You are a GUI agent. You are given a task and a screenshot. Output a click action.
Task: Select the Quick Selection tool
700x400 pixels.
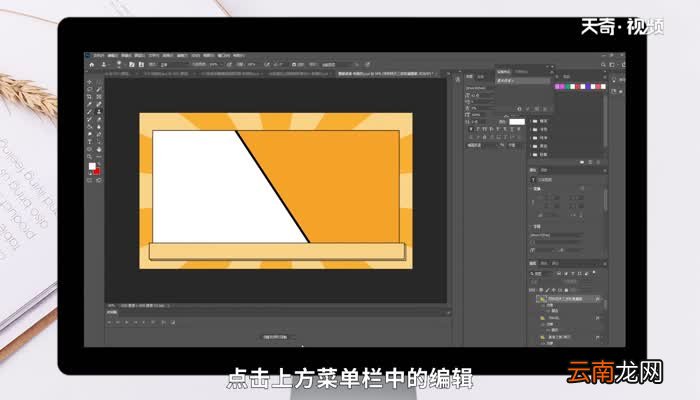(x=99, y=89)
